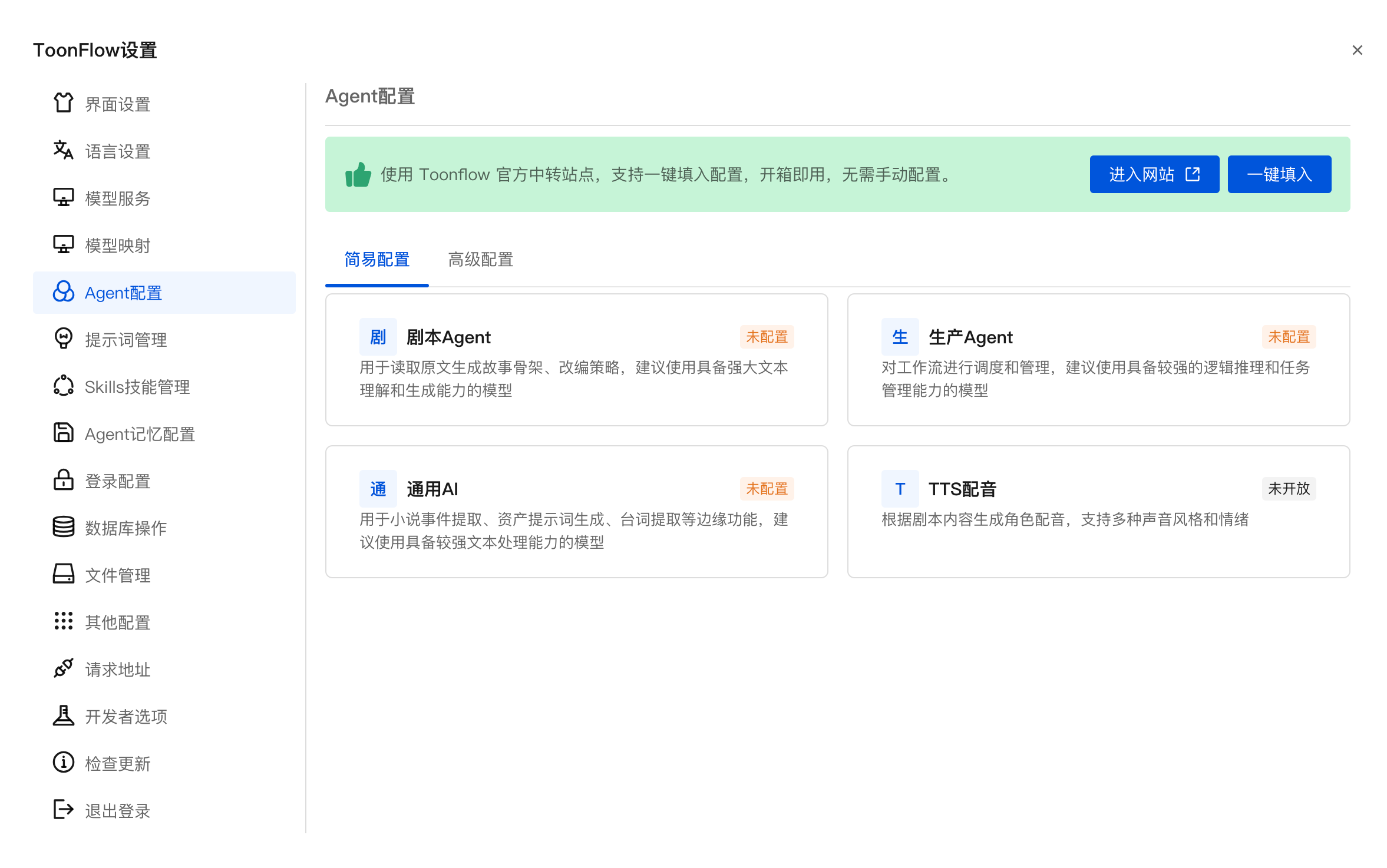Open the 剧本Agent configuration card
The width and height of the screenshot is (1387, 868).
(577, 360)
